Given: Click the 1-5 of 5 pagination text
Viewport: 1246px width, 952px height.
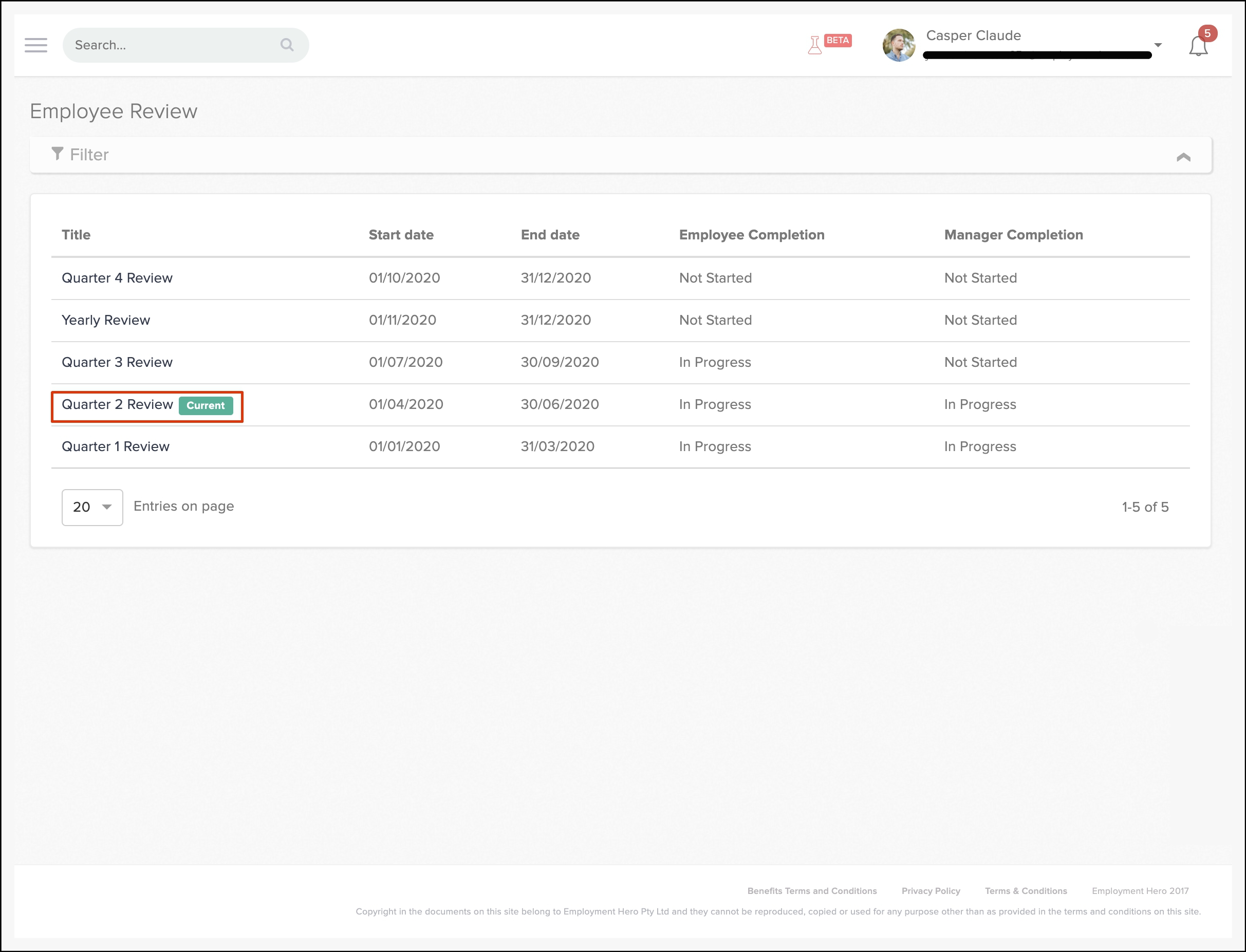Looking at the screenshot, I should 1145,507.
